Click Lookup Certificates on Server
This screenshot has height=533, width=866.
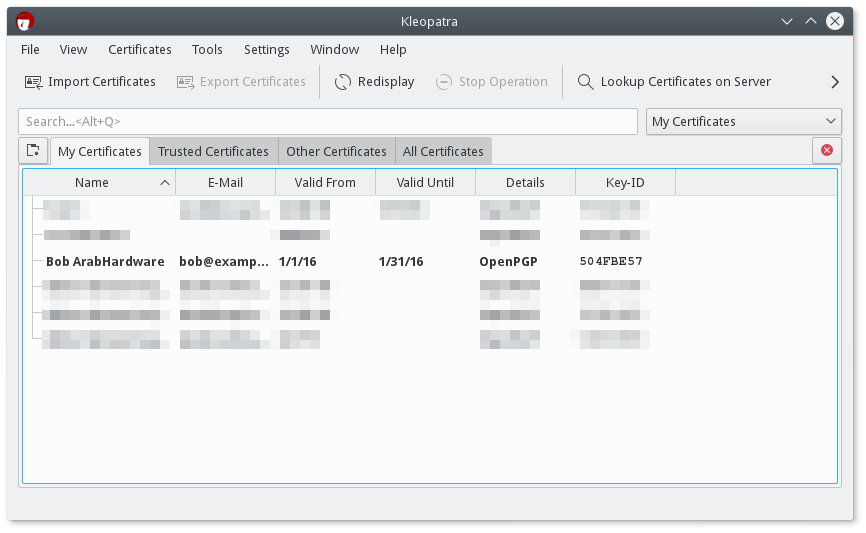[674, 82]
